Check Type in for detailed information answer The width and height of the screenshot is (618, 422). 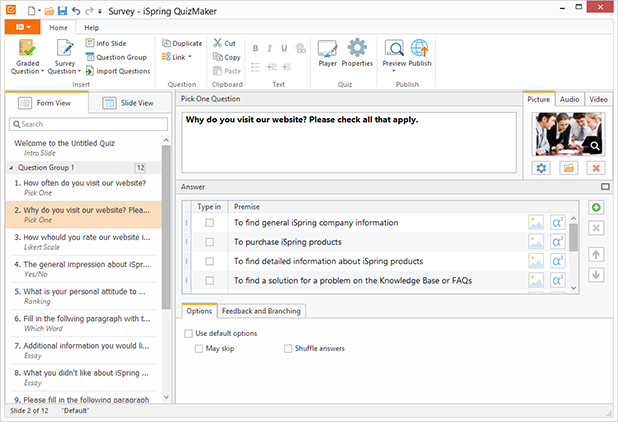click(210, 261)
